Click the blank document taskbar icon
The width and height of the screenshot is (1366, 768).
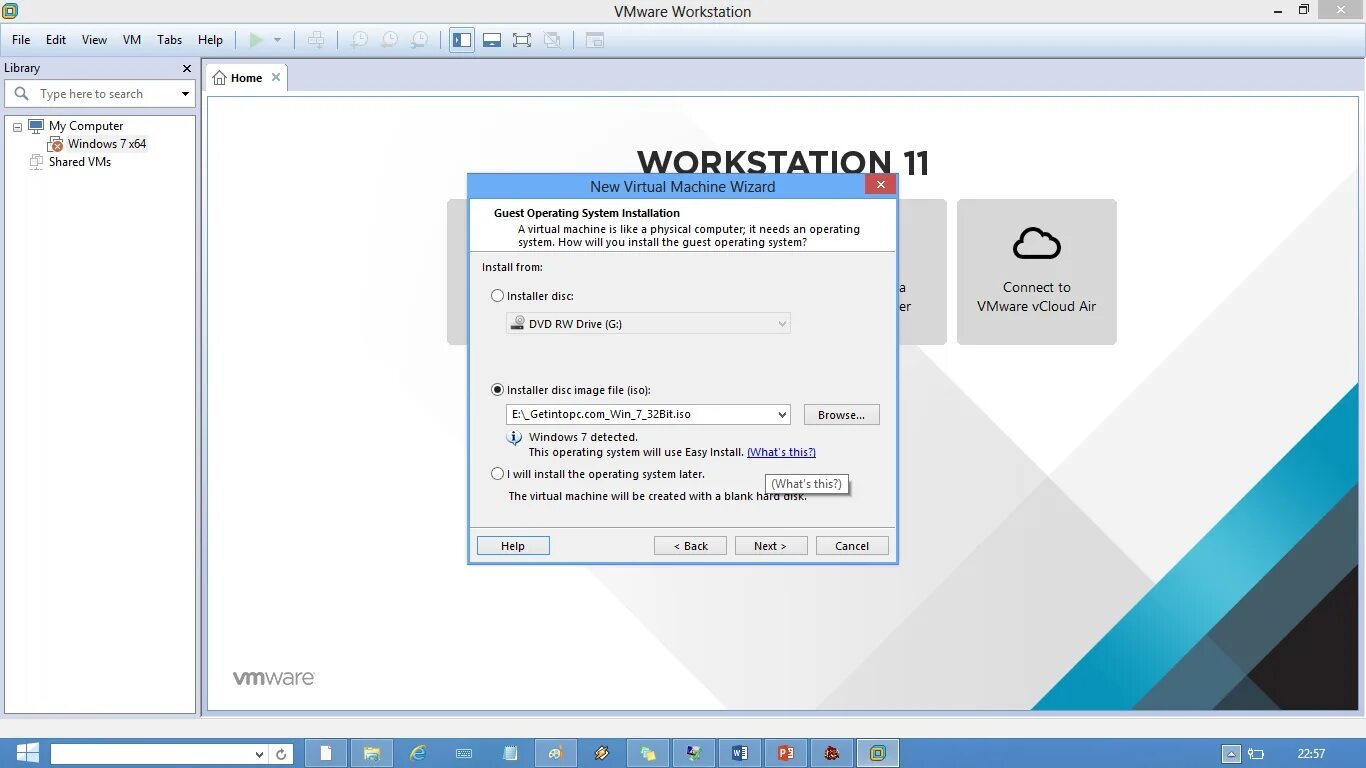tap(326, 753)
